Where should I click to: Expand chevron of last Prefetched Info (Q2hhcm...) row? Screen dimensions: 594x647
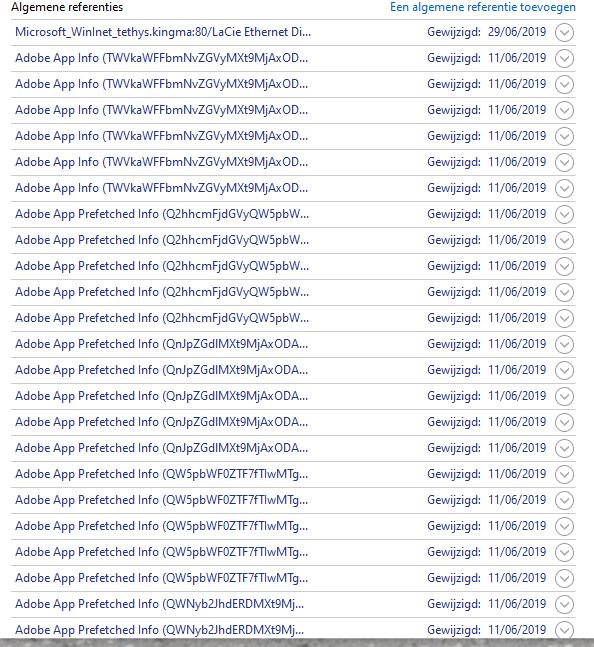click(564, 319)
